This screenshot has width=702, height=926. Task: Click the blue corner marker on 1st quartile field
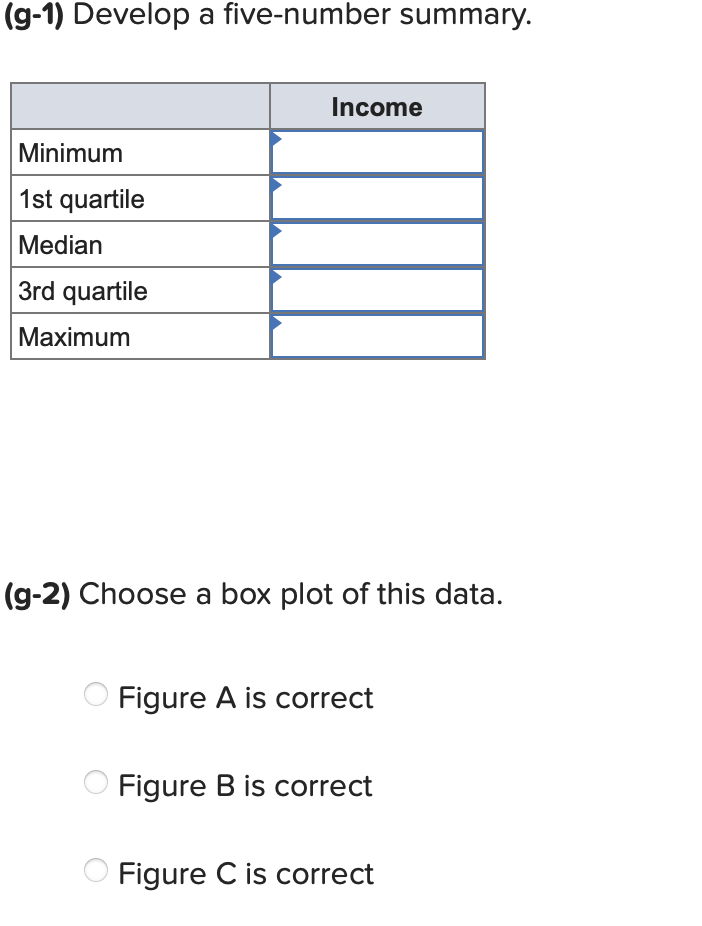[x=277, y=182]
